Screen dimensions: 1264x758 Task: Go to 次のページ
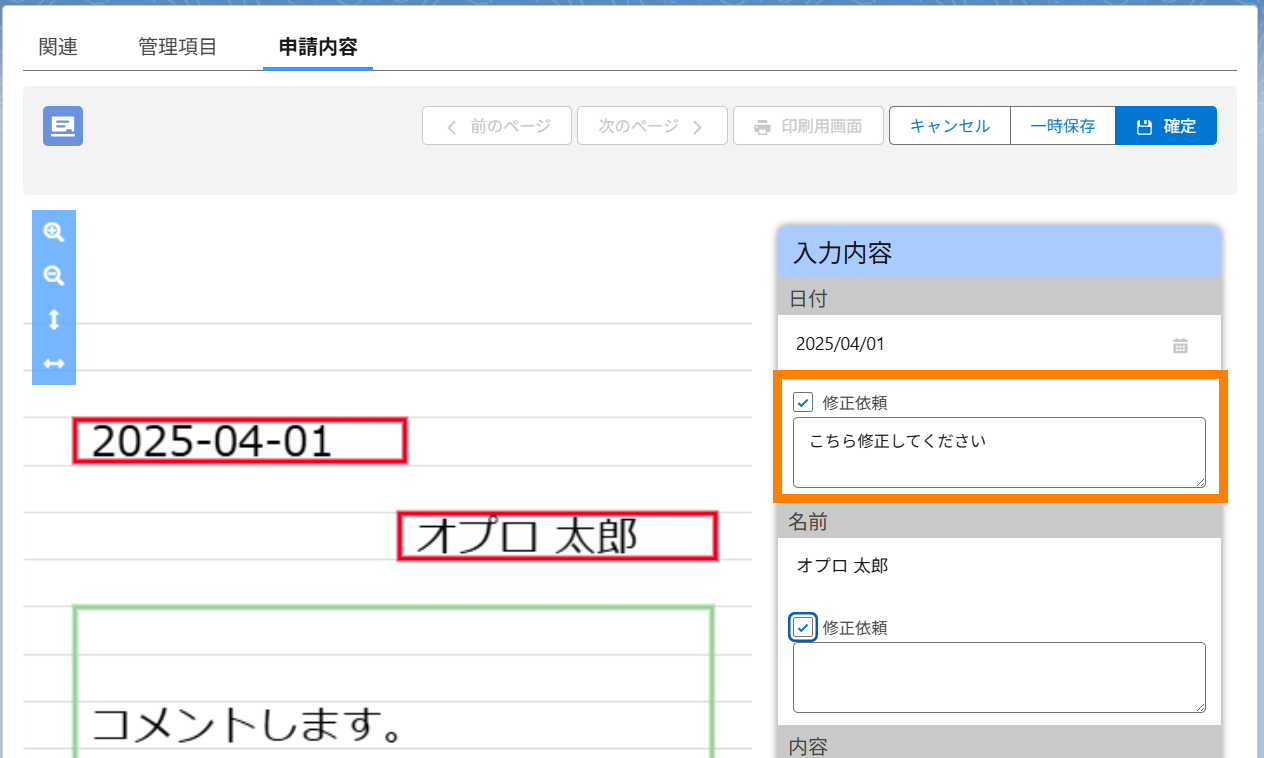coord(652,126)
